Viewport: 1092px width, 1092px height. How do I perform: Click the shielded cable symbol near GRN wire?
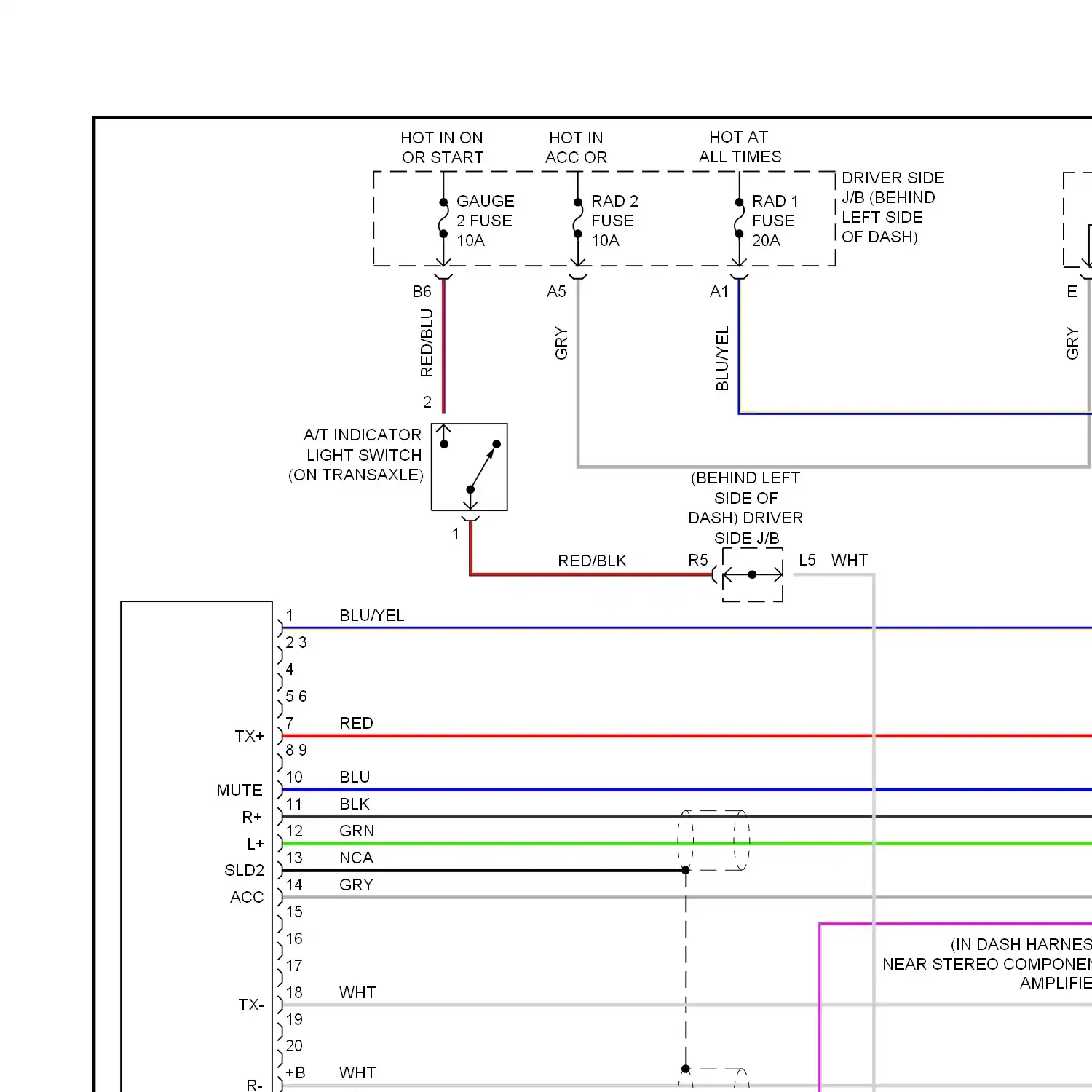pyautogui.click(x=713, y=840)
